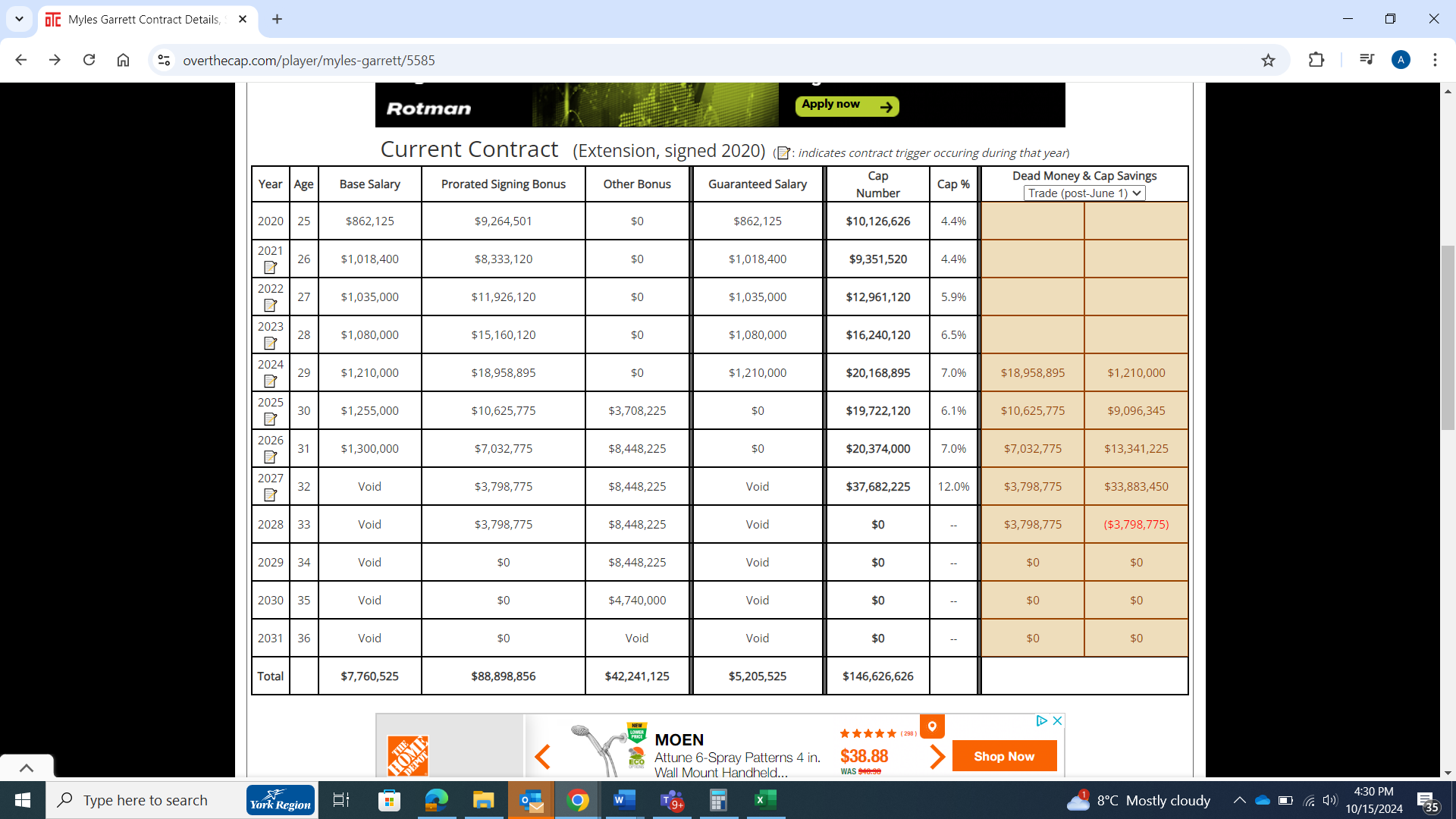Screen dimensions: 1456x819
Task: Click the 2027 contract trigger note icon
Action: coord(270,495)
